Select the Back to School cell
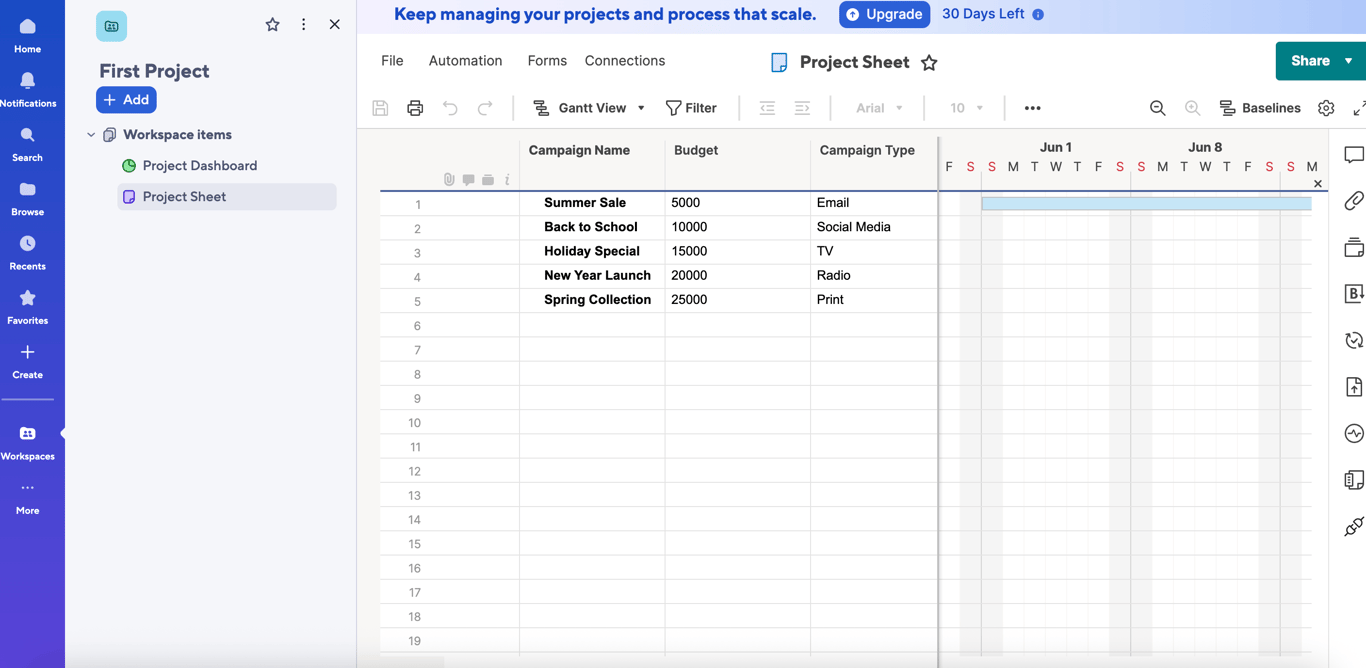1366x668 pixels. (x=592, y=227)
